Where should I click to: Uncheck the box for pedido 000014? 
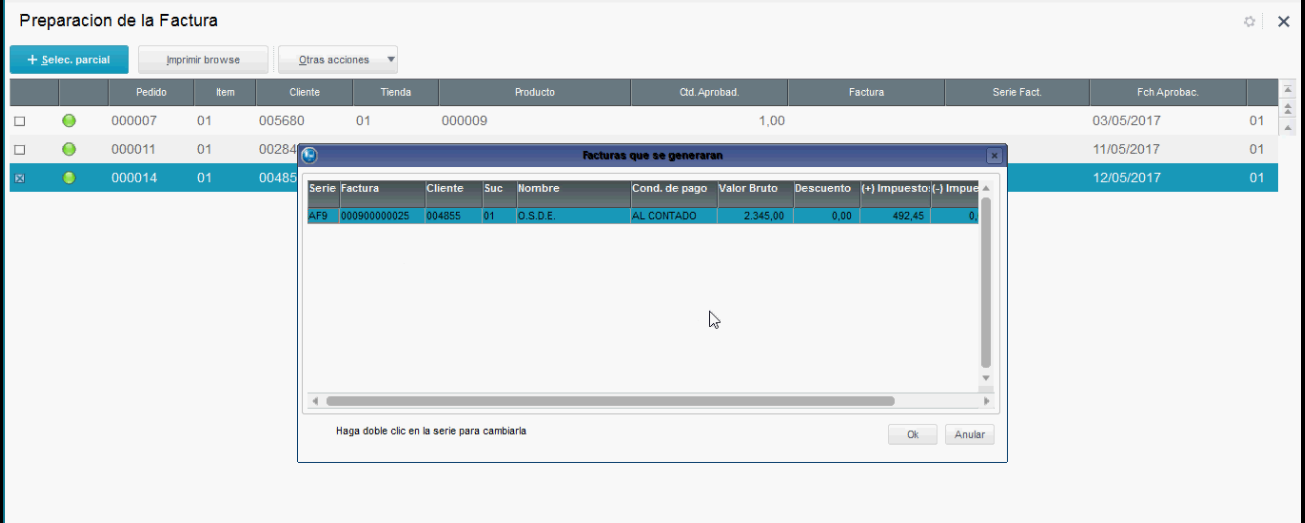click(19, 179)
